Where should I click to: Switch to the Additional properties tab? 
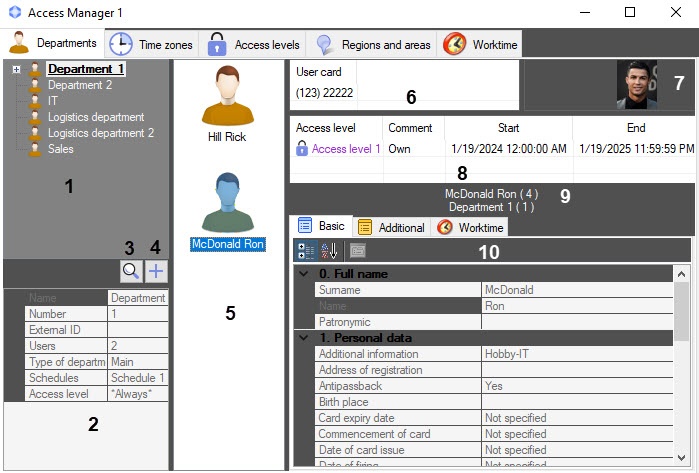tap(391, 227)
